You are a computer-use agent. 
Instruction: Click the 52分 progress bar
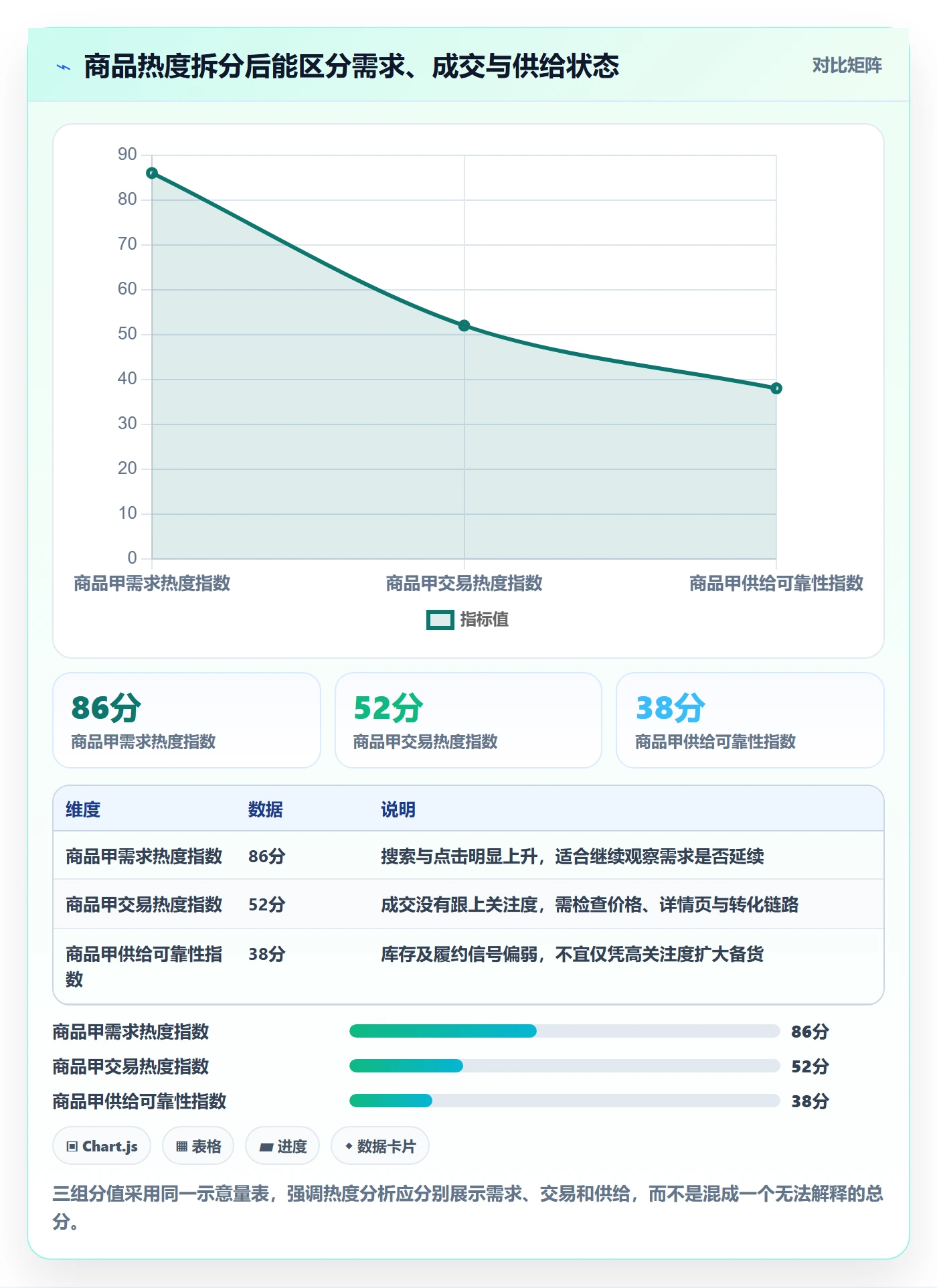(x=564, y=1066)
